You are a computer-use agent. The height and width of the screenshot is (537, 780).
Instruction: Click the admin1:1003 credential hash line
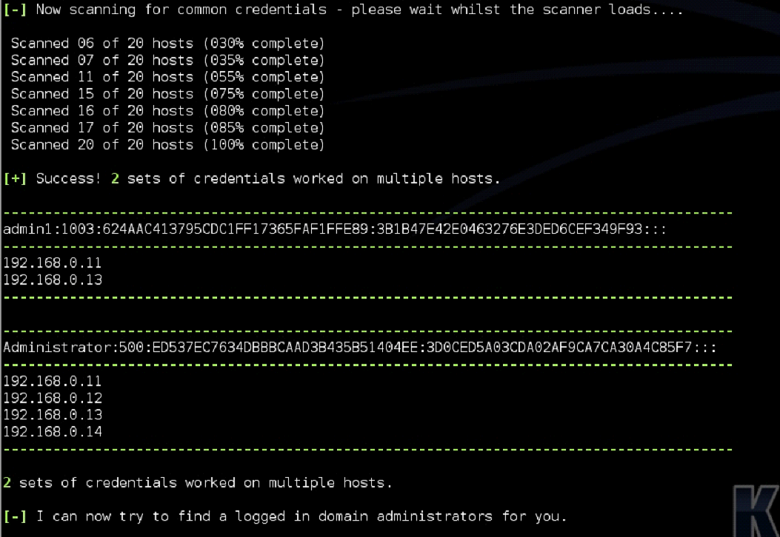335,229
